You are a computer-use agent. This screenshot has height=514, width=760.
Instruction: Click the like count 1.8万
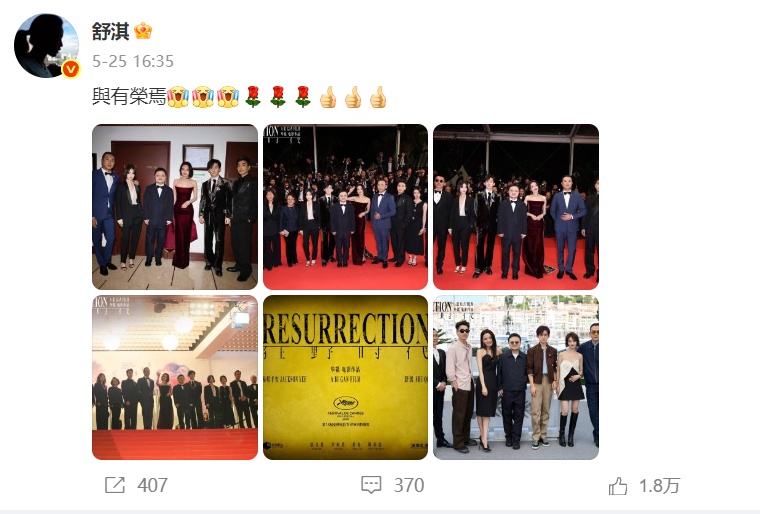point(660,485)
